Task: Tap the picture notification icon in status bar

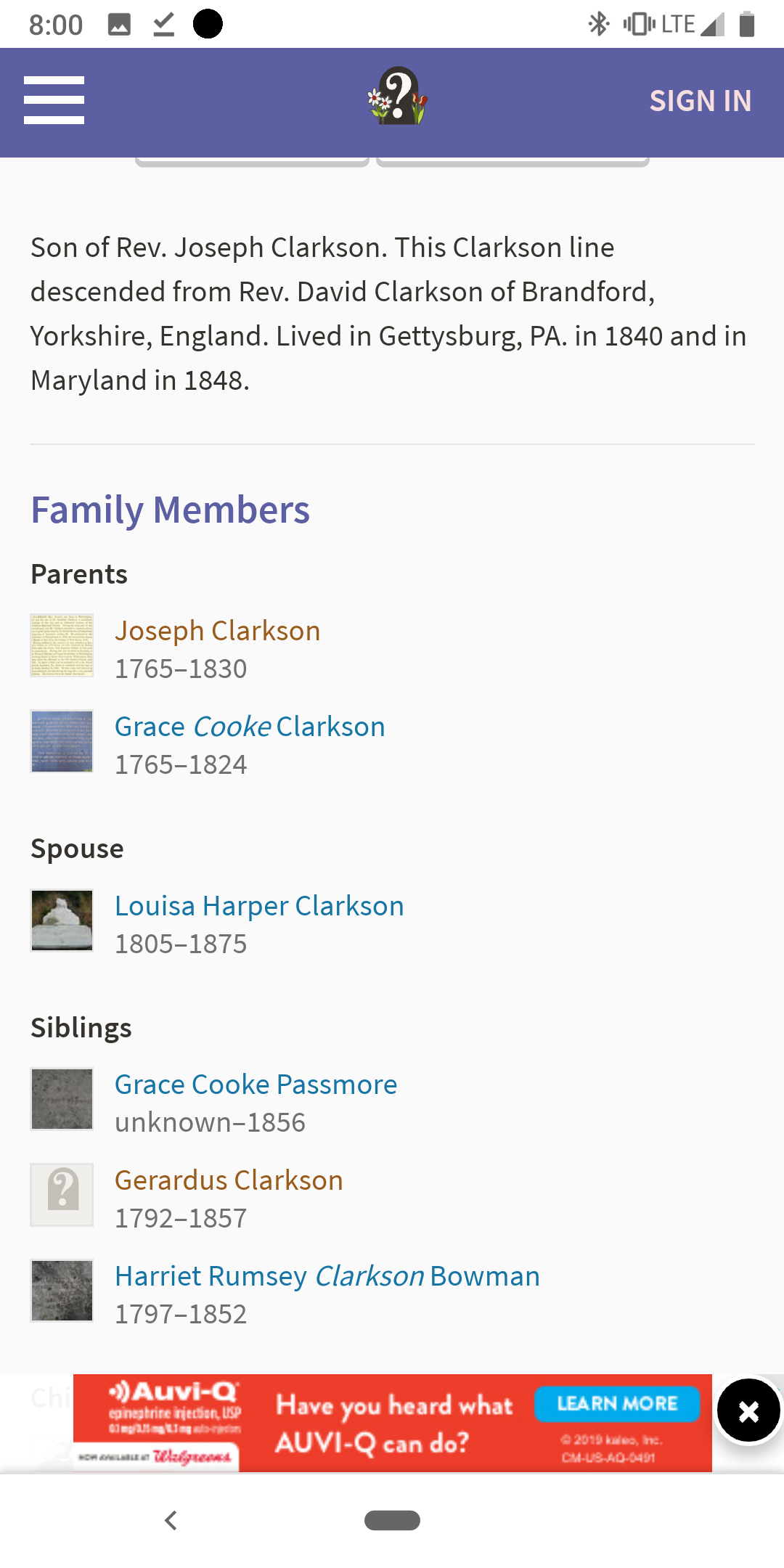Action: 119,25
